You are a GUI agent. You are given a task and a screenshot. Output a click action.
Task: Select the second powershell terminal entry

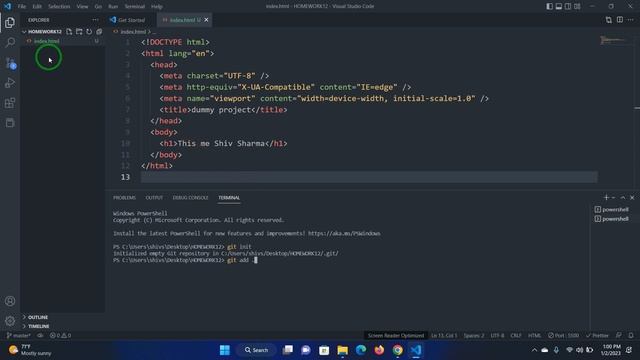611,219
